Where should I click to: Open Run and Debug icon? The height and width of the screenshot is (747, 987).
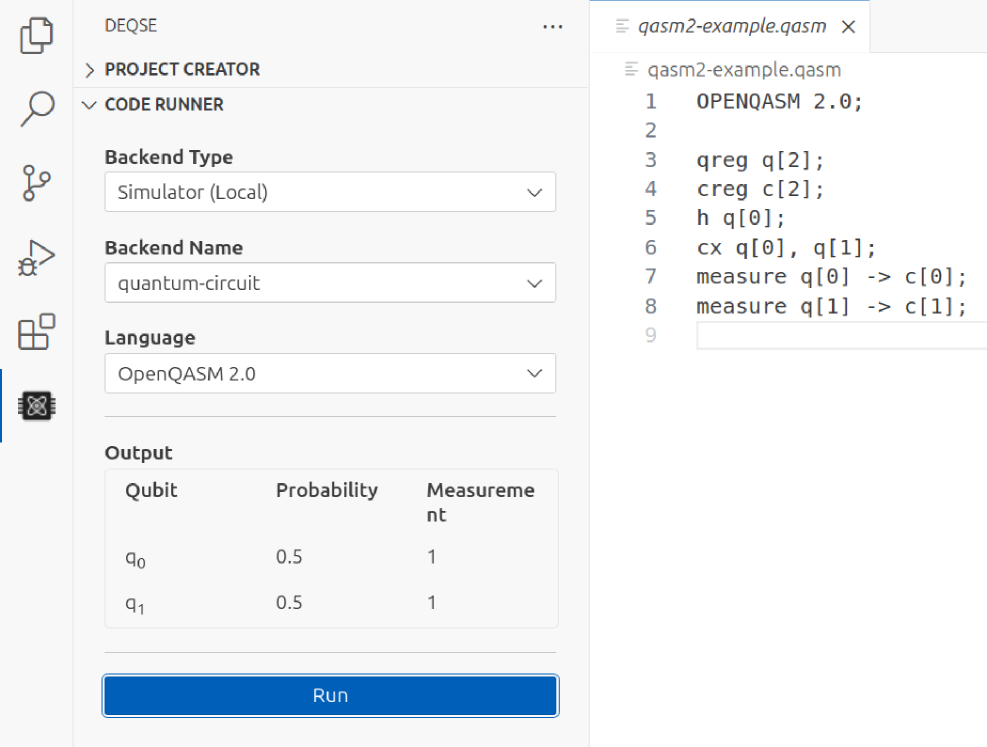(x=36, y=257)
